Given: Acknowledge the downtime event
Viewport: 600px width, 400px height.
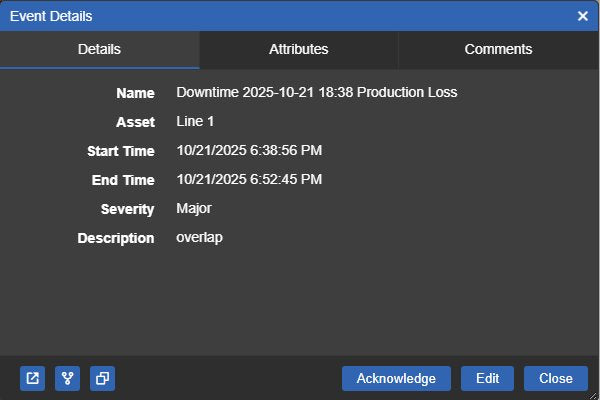Looking at the screenshot, I should tap(396, 379).
